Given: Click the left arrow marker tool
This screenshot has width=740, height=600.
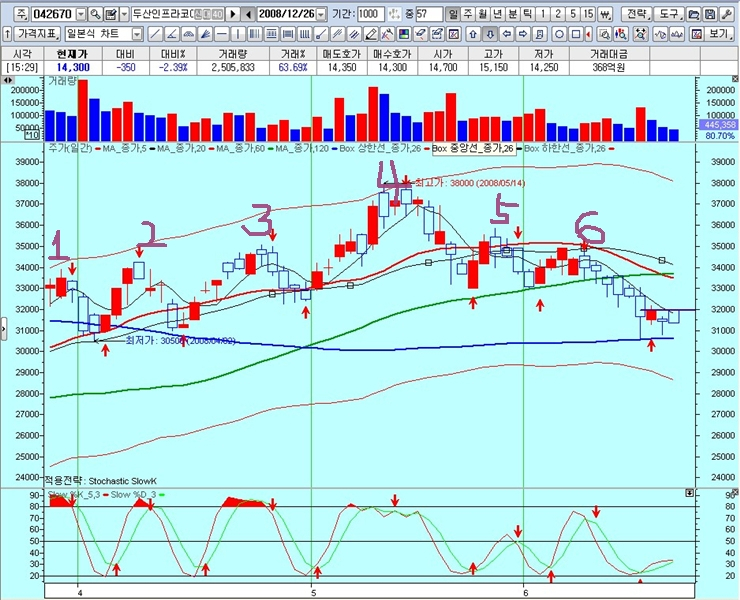Looking at the screenshot, I should [506, 34].
